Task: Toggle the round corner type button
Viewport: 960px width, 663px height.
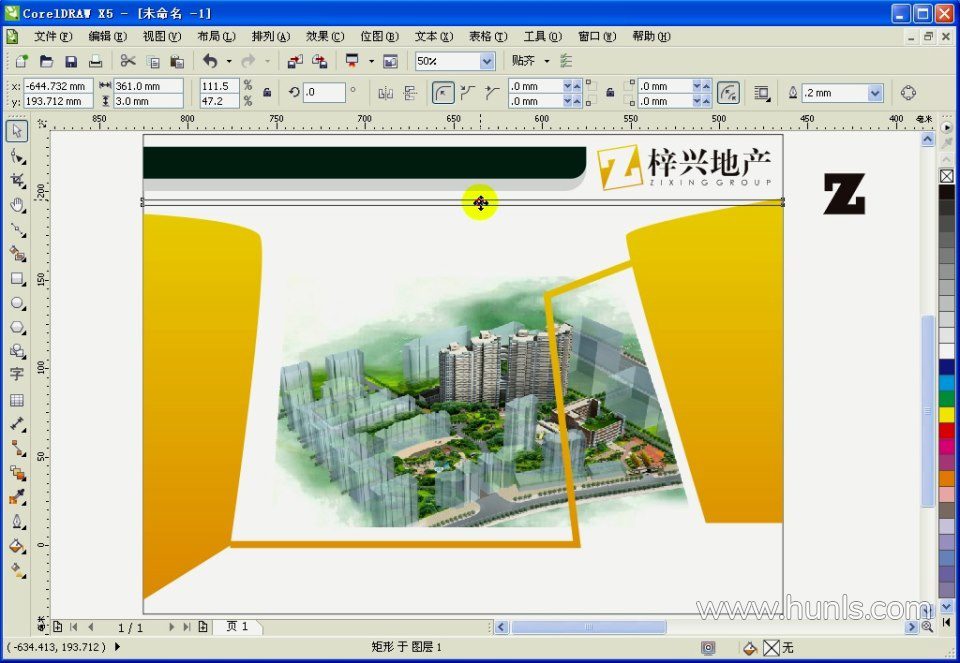Action: point(442,93)
